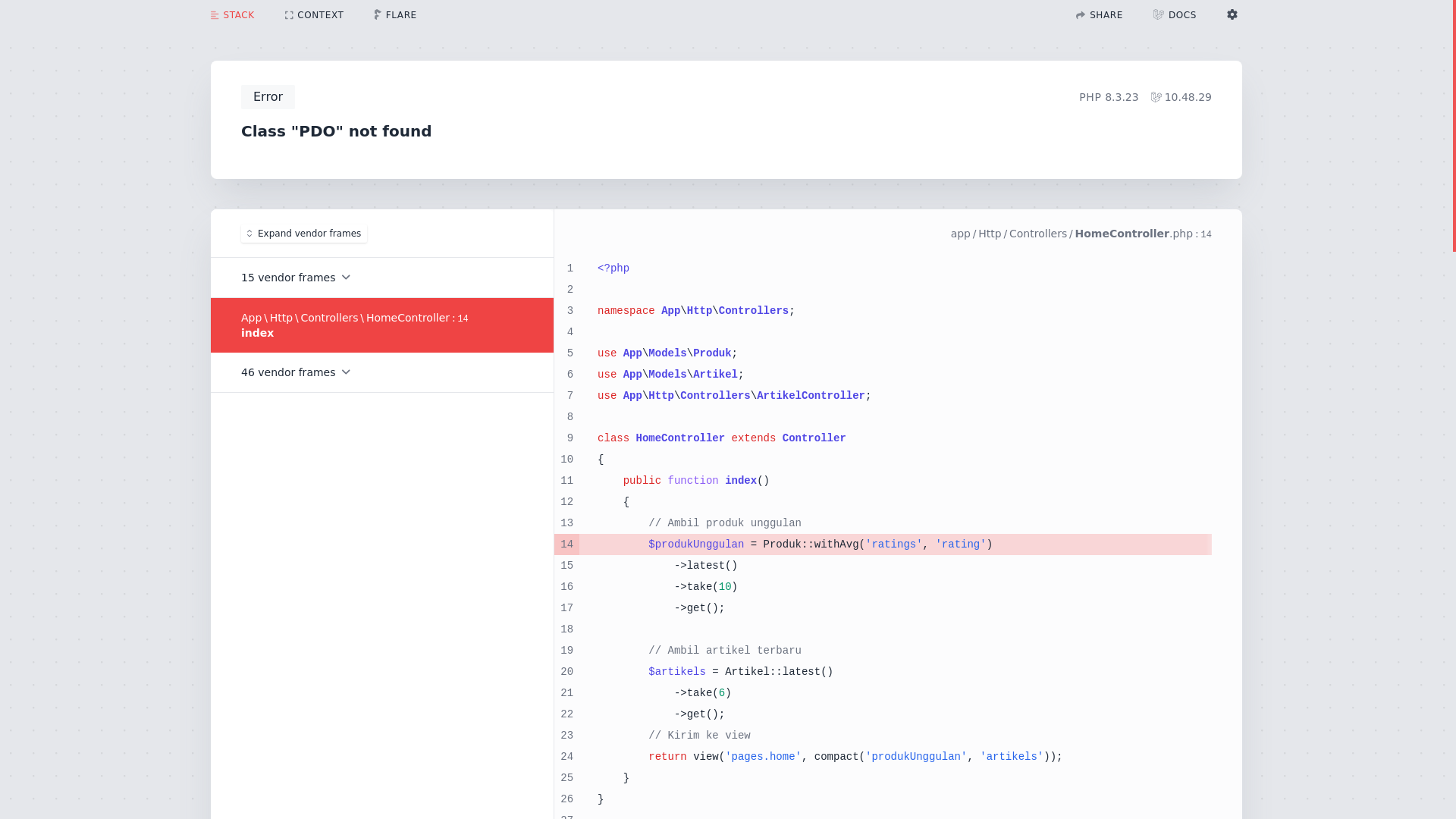Click the 'use App\Models\Produk' line

point(667,353)
